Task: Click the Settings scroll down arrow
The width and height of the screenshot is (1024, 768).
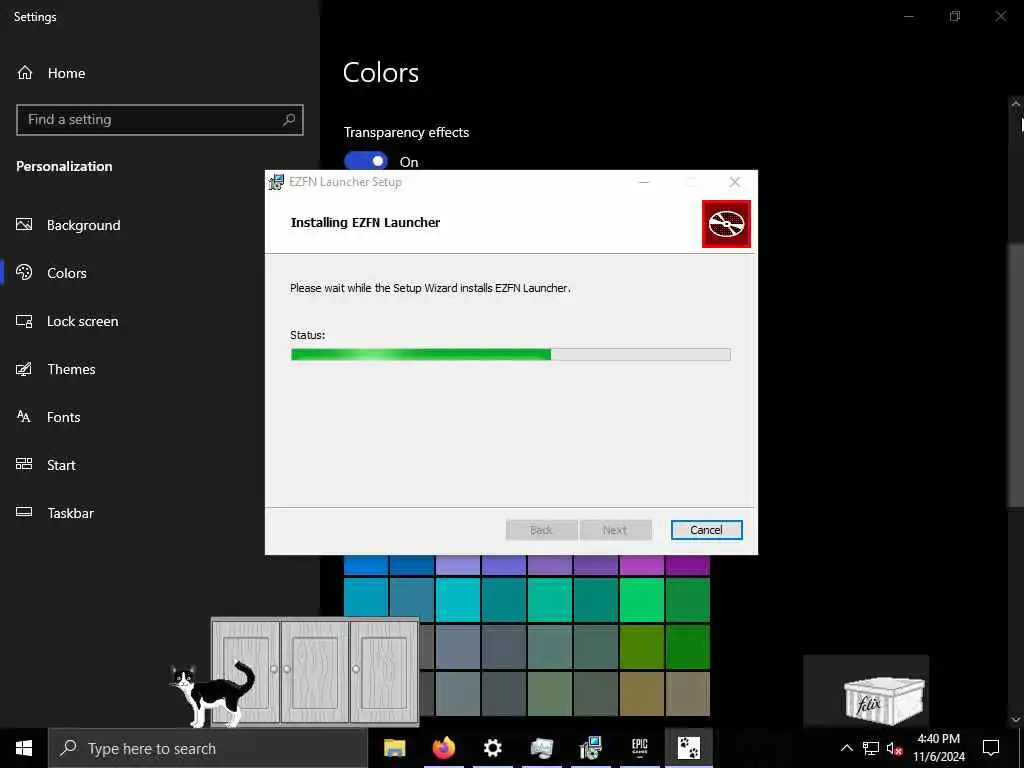Action: pos(1016,719)
